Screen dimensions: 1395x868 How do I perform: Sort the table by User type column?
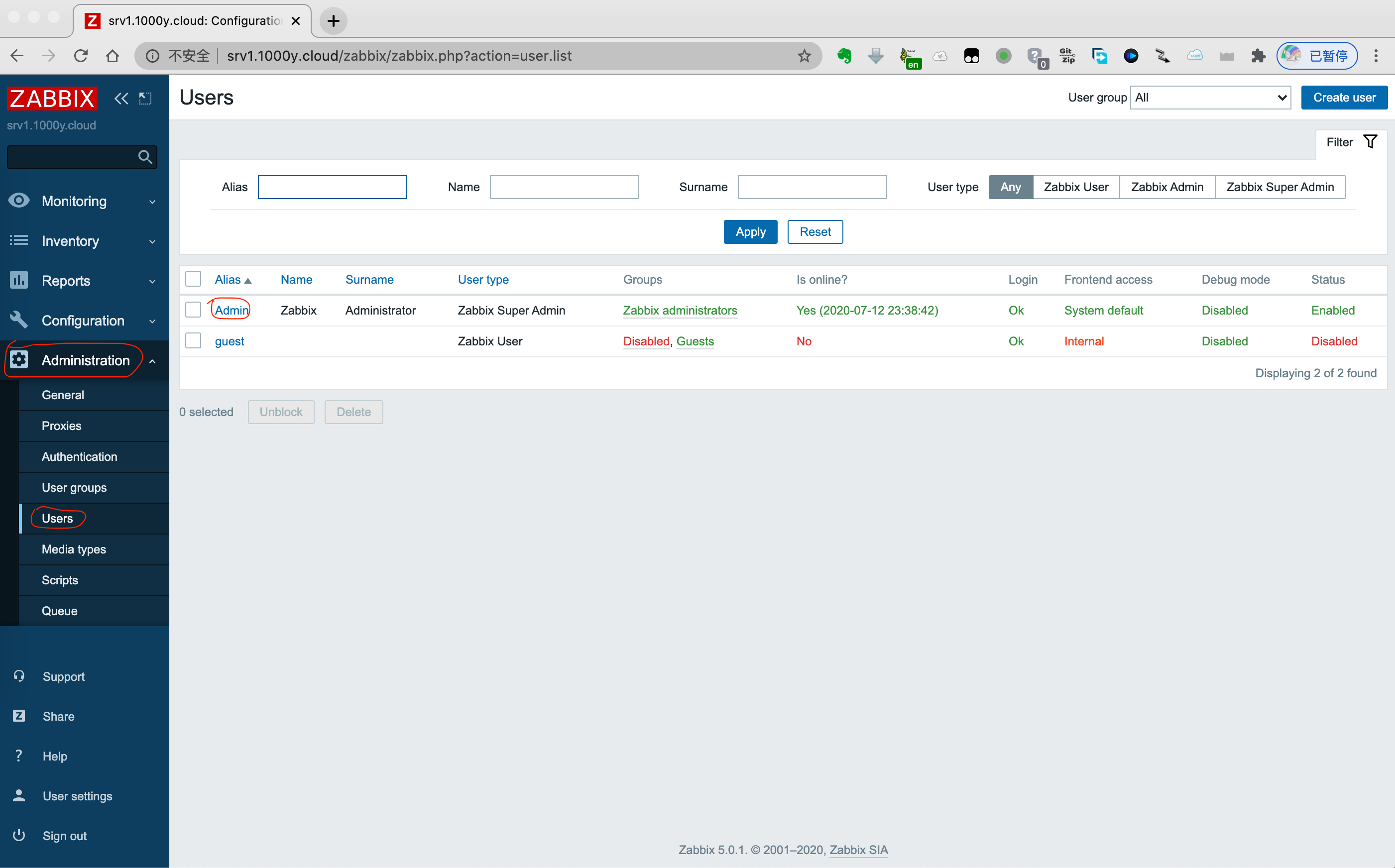pyautogui.click(x=483, y=280)
